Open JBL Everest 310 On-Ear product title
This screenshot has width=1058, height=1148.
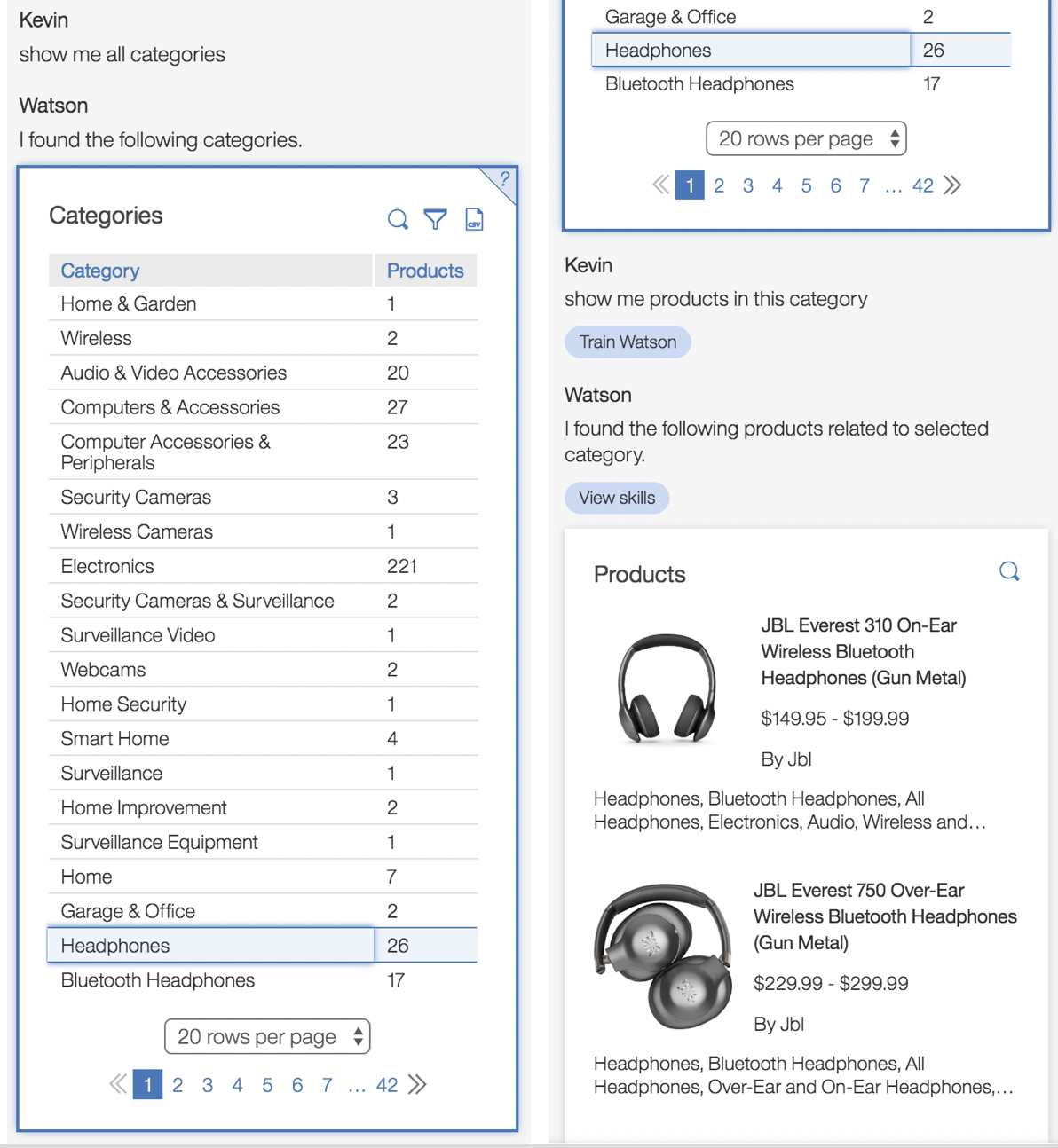[863, 651]
